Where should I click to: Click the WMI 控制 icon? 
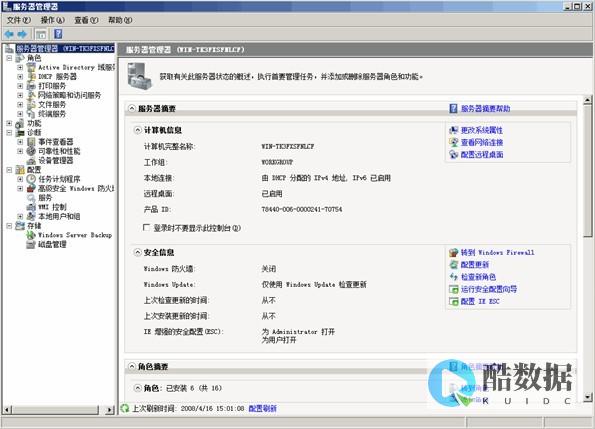click(31, 207)
